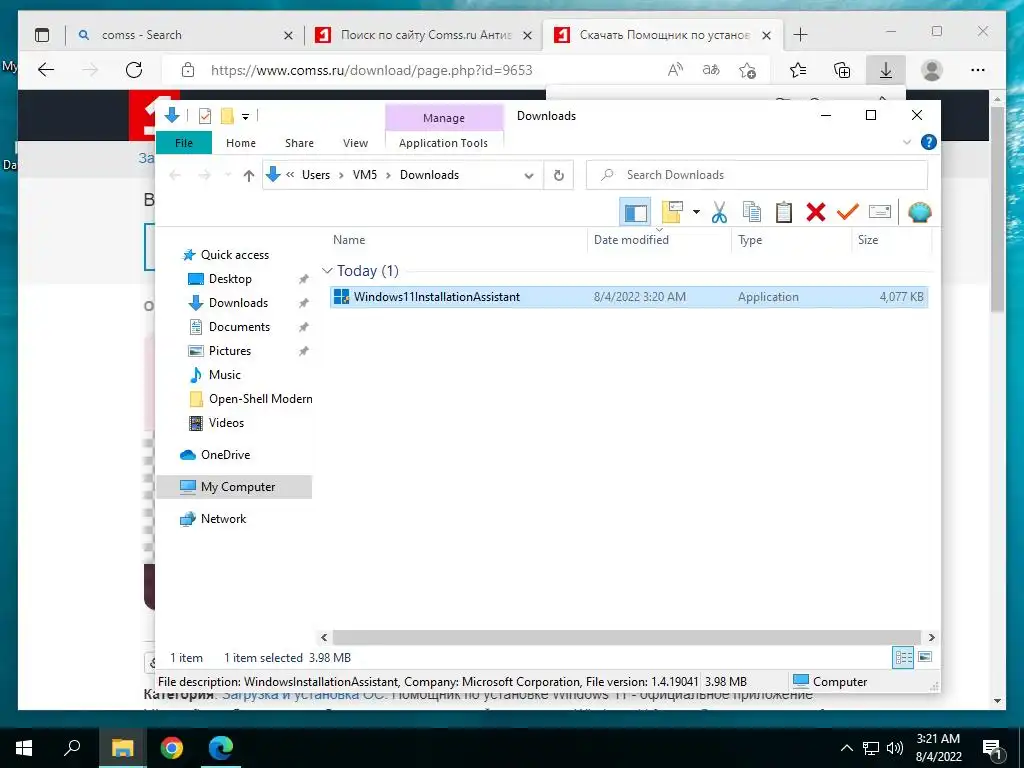Image resolution: width=1024 pixels, height=768 pixels.
Task: Open Downloads in navigation pane
Action: pos(238,303)
